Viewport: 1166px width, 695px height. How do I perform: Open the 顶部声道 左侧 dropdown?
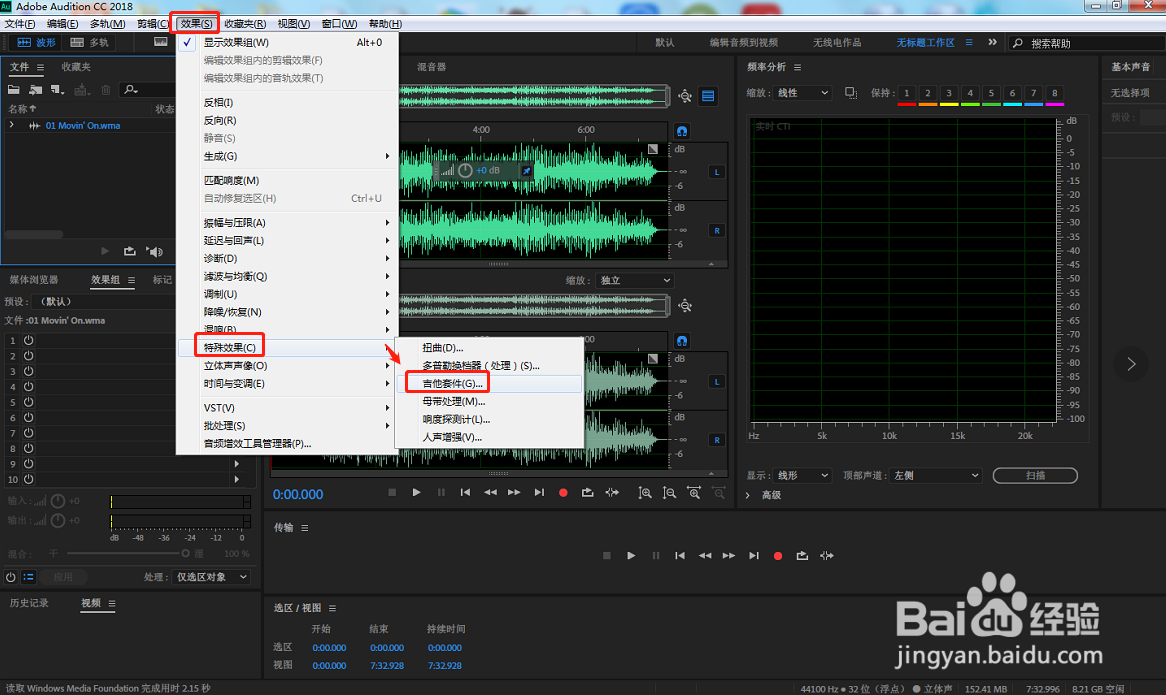(x=936, y=476)
